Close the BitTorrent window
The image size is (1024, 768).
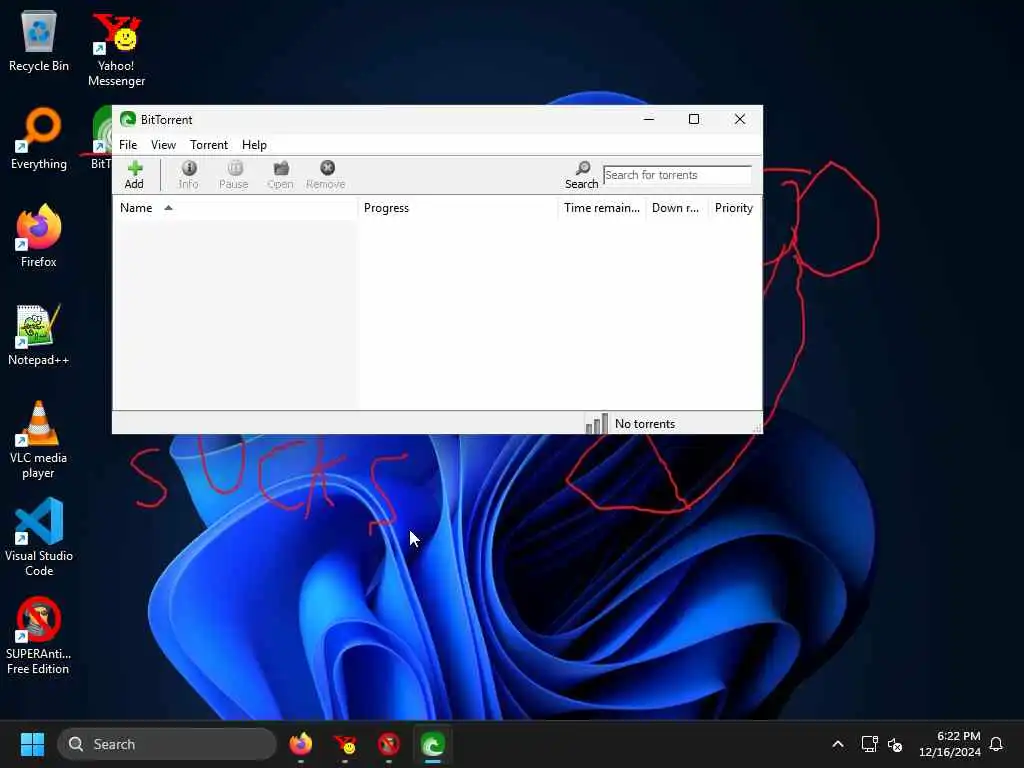click(x=740, y=119)
